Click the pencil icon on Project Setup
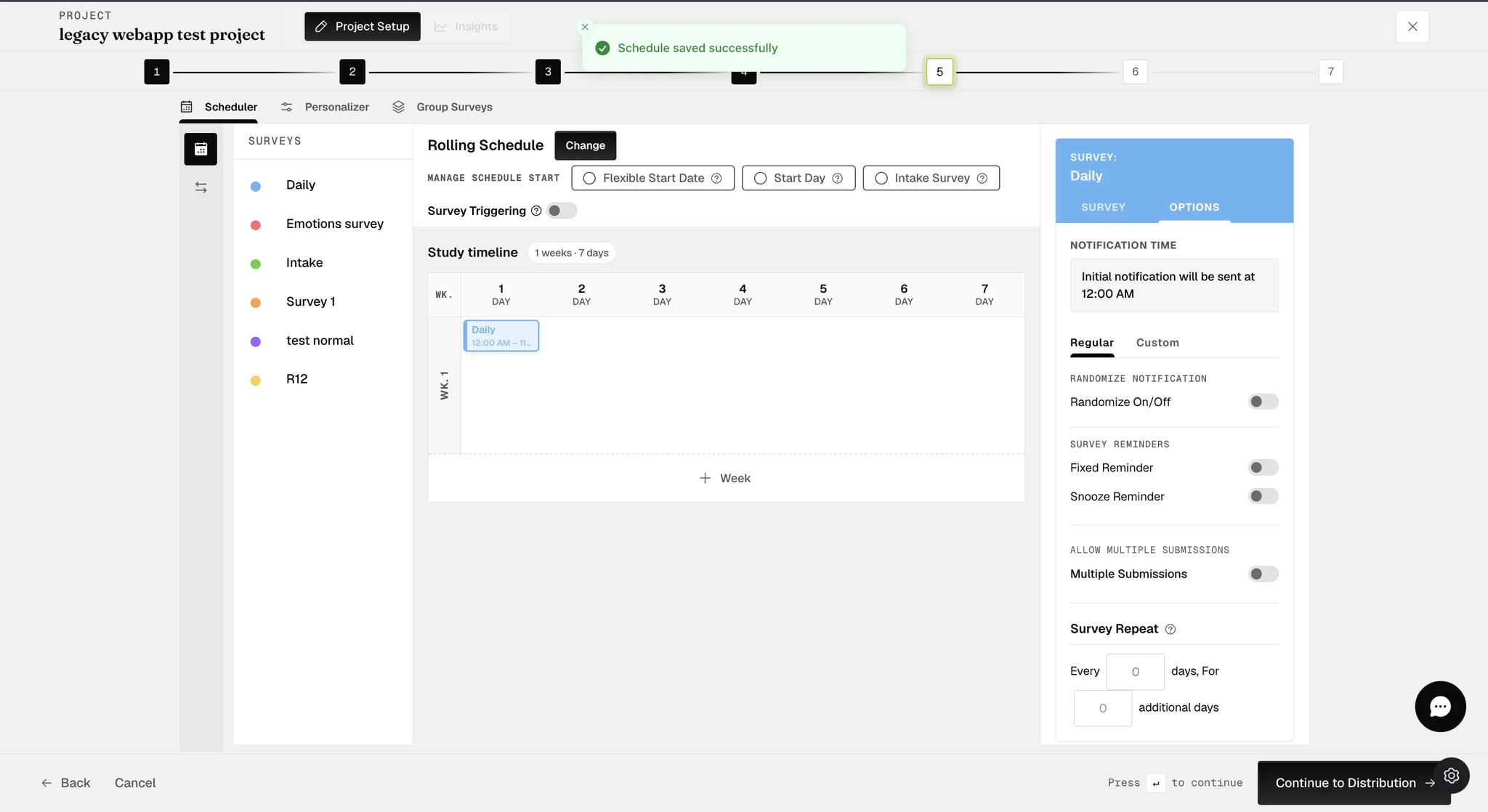1488x812 pixels. coord(320,27)
